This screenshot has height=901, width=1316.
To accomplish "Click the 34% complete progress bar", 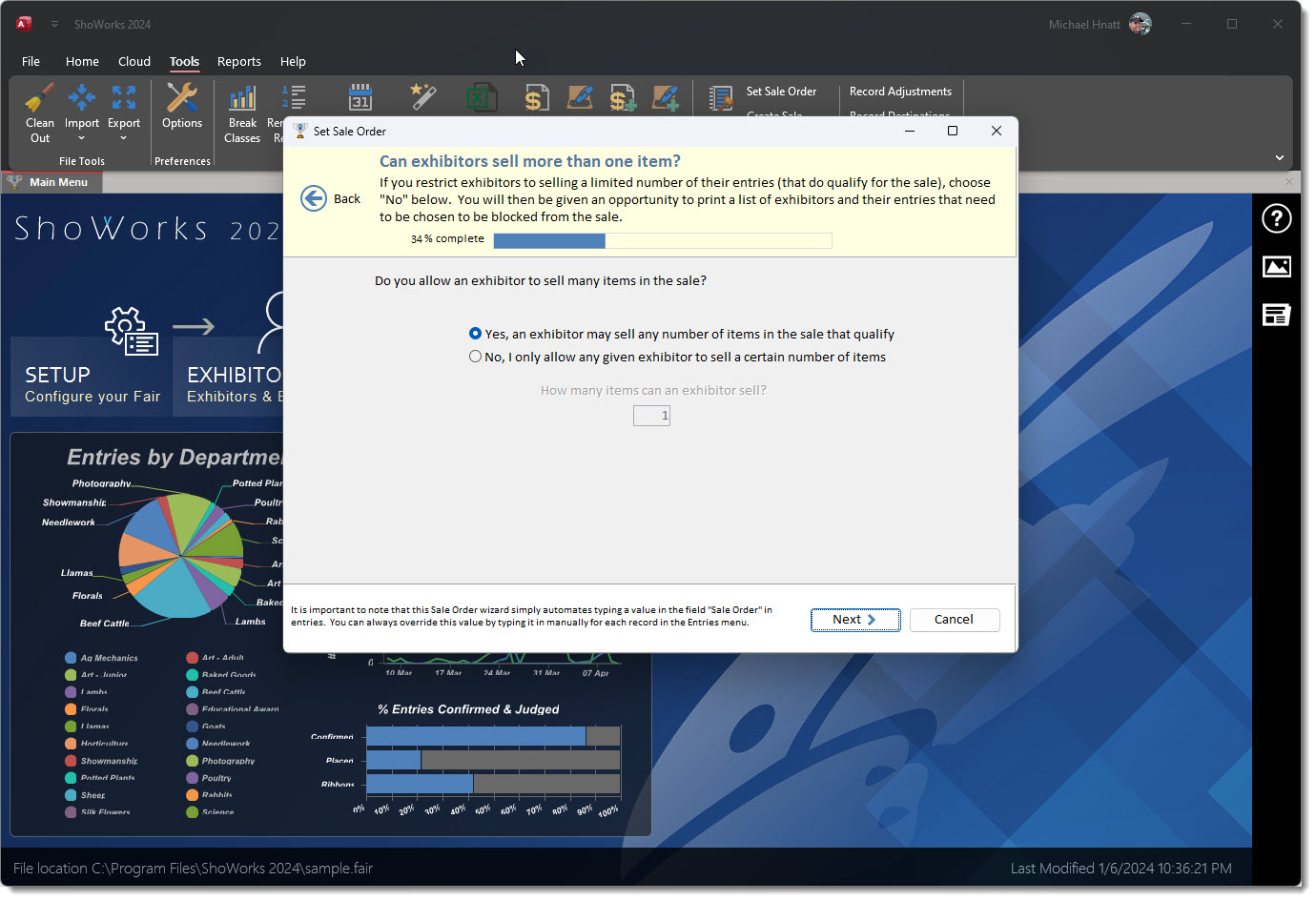I will pos(662,241).
